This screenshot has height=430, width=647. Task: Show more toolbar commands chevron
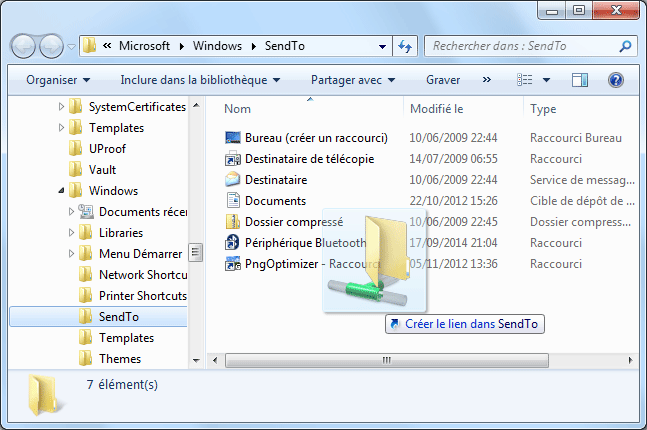pyautogui.click(x=487, y=79)
